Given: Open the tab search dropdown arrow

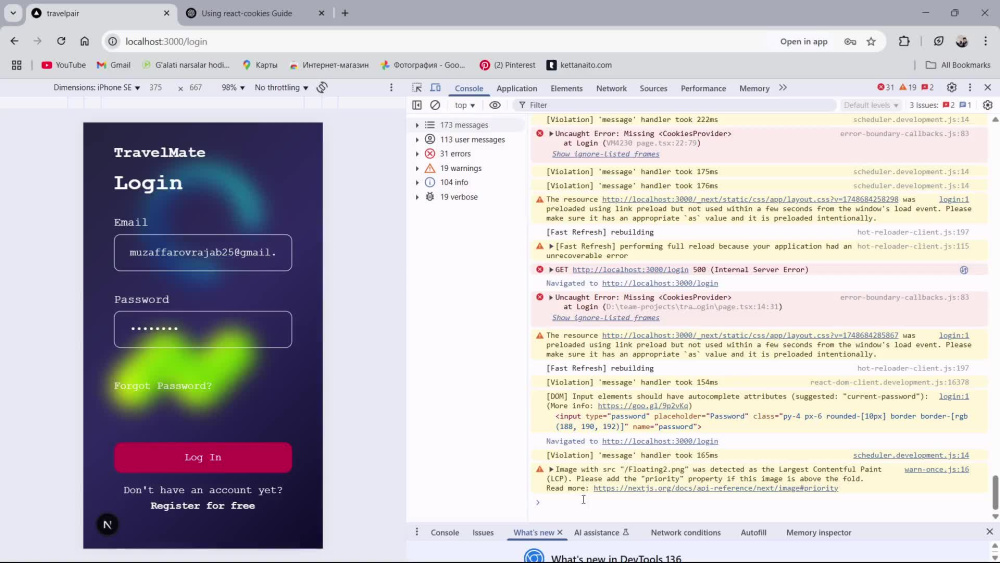Looking at the screenshot, I should coord(13,13).
